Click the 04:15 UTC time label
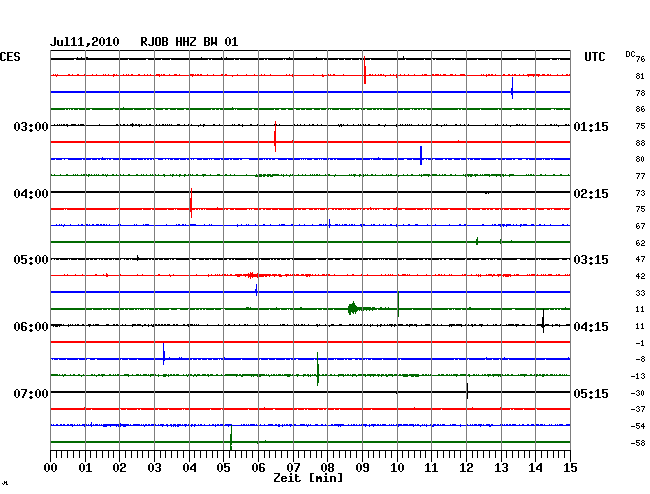This screenshot has width=650, height=494. (x=591, y=327)
